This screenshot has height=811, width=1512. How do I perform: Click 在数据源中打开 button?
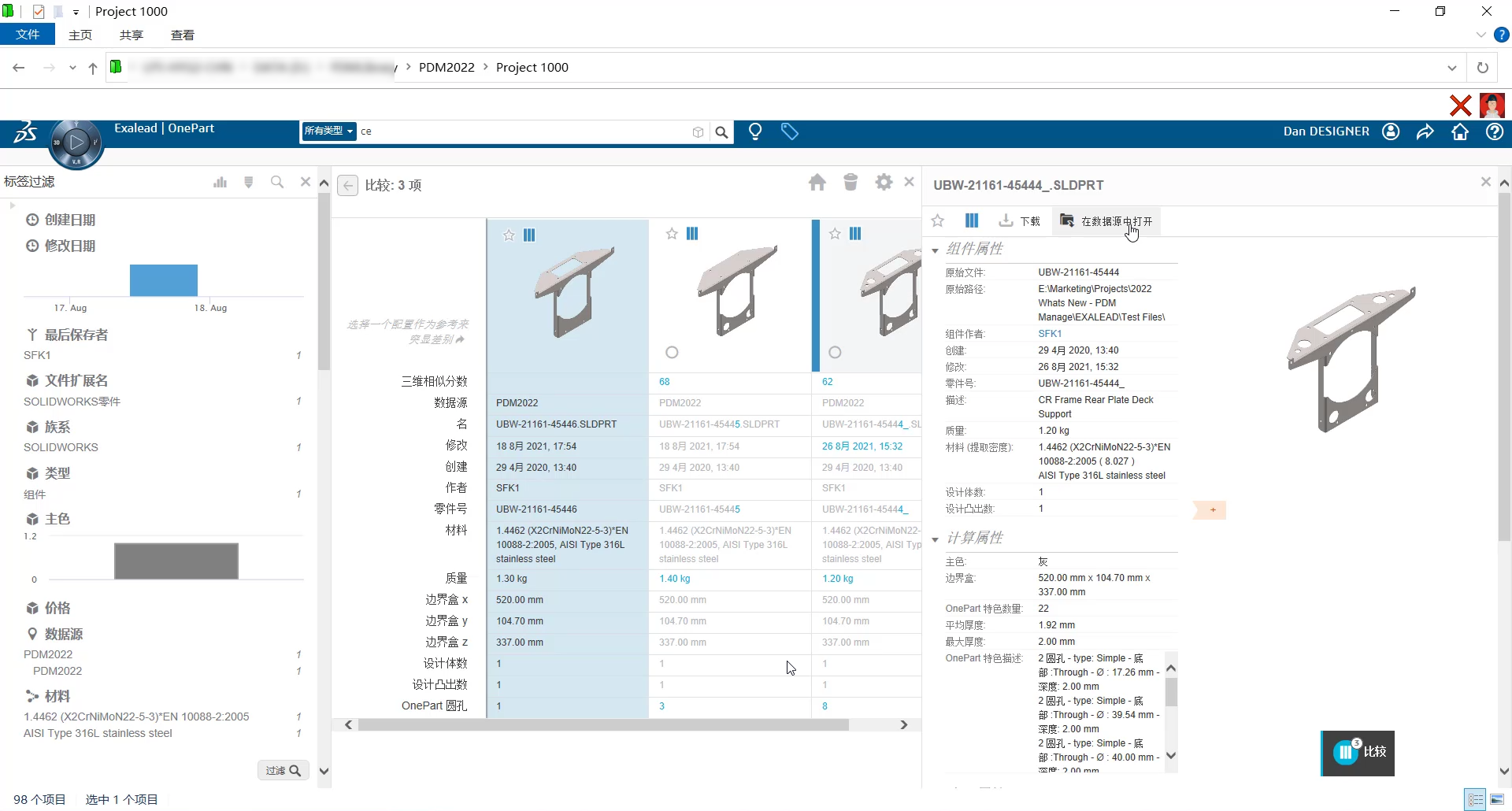point(1106,221)
